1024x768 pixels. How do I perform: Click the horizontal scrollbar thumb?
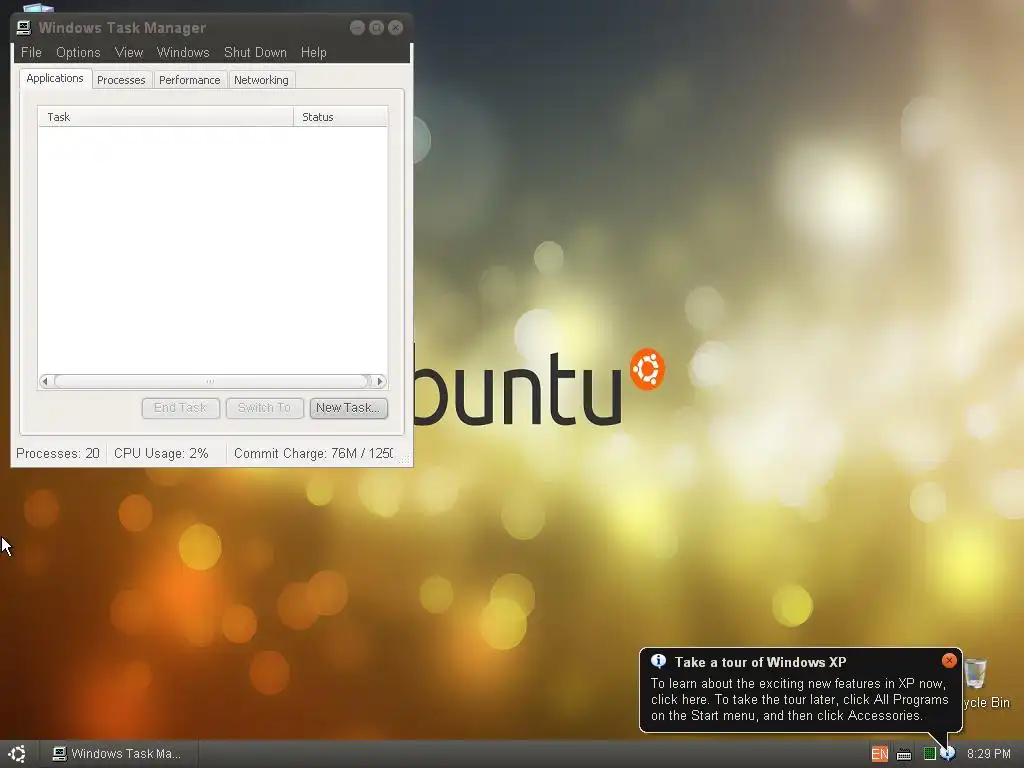pos(211,381)
